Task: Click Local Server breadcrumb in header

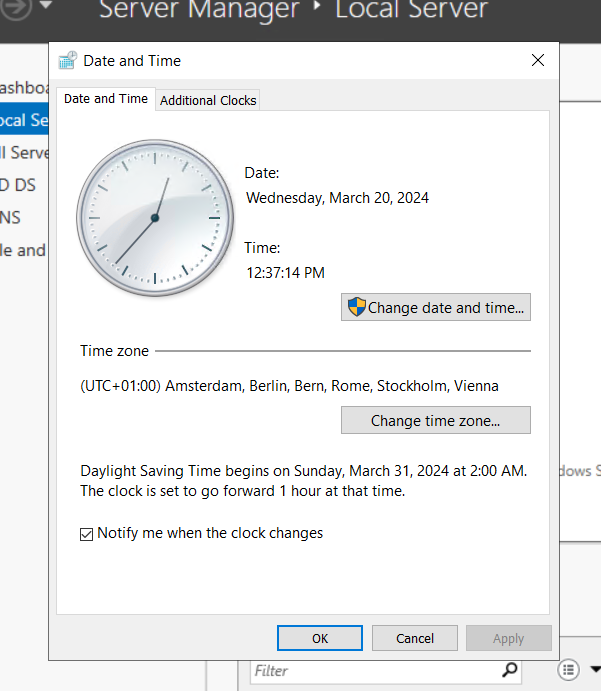Action: 411,9
